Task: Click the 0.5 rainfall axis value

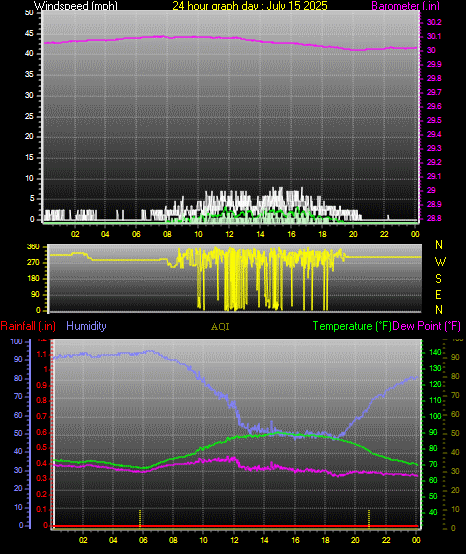Action: coord(42,447)
